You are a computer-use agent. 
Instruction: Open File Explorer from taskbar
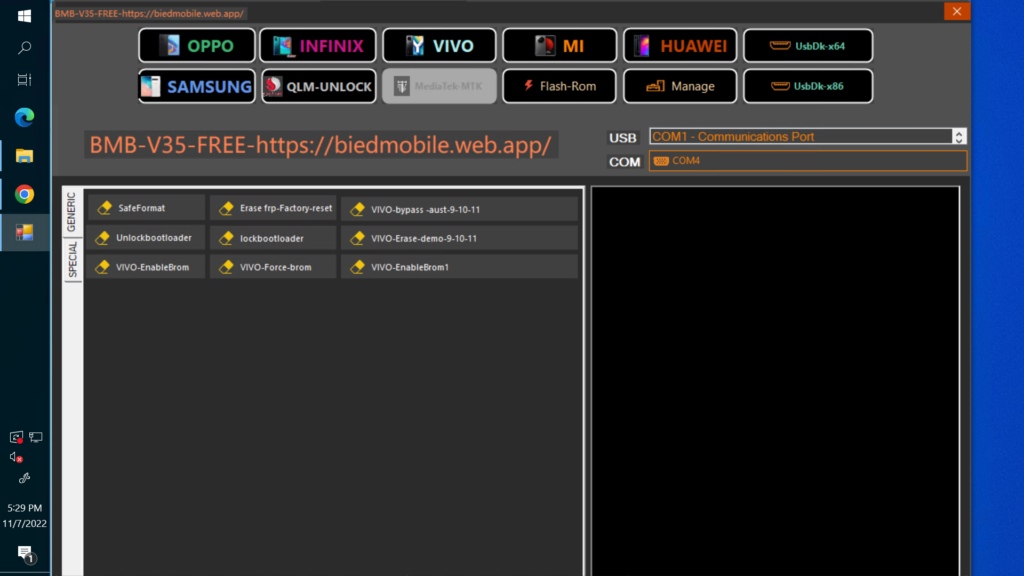(x=25, y=156)
